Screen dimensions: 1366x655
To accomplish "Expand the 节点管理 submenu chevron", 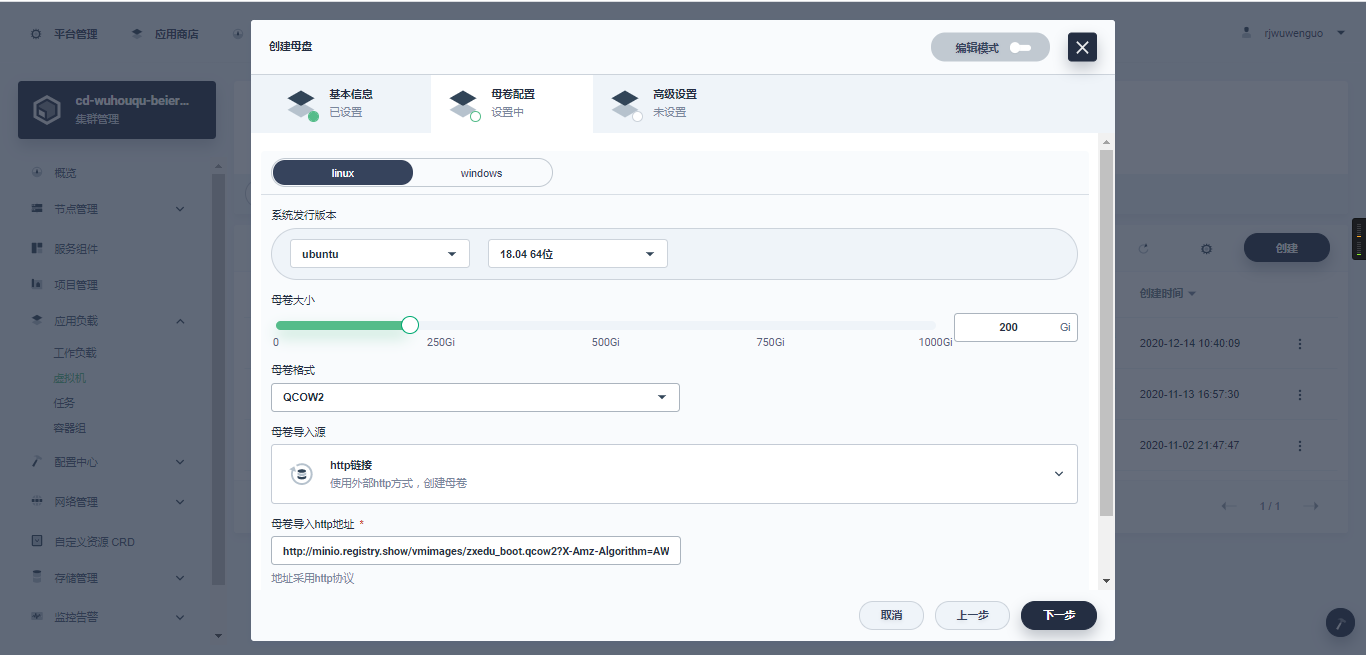I will tap(180, 209).
